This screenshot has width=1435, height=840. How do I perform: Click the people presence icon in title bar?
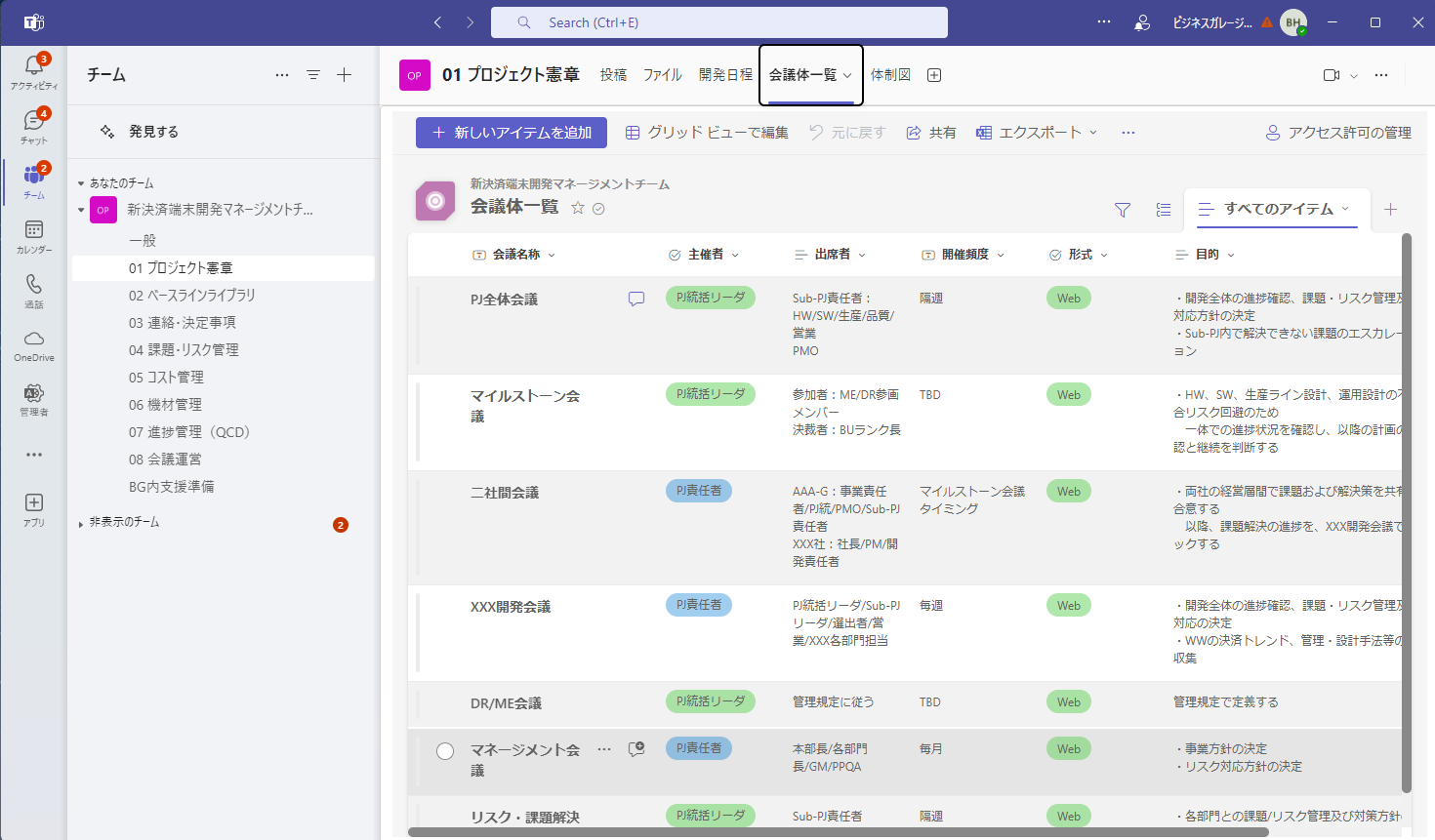click(x=1142, y=22)
